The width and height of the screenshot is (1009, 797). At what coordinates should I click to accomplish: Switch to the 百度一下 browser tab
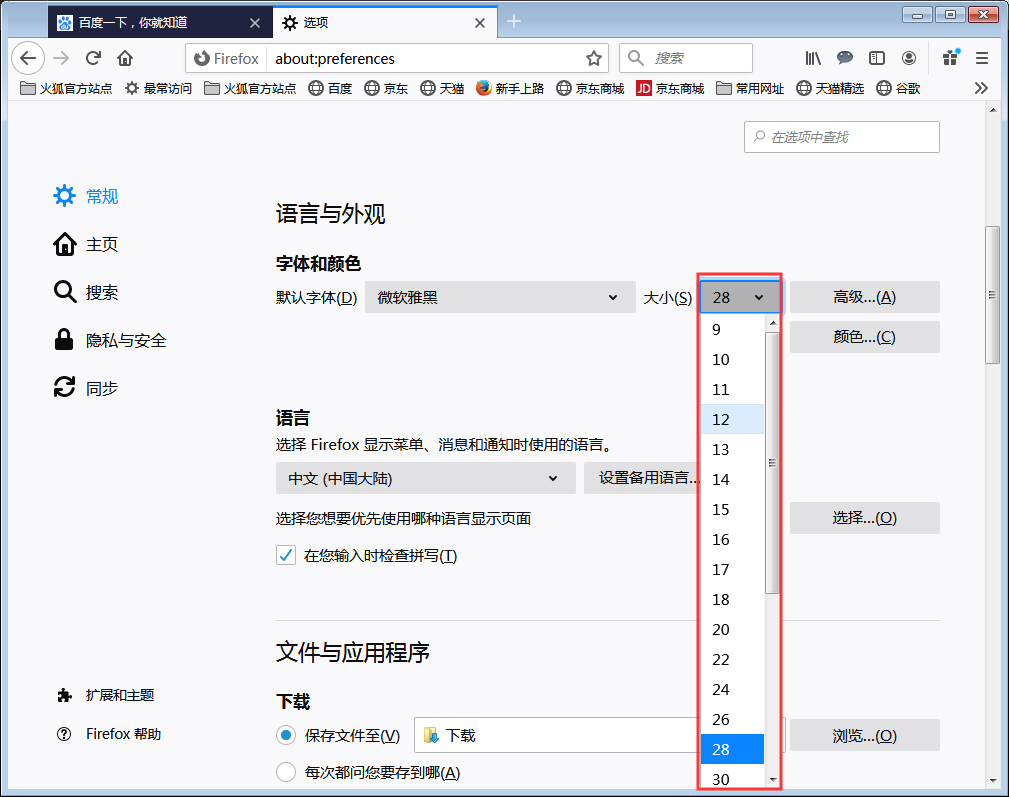pos(140,21)
